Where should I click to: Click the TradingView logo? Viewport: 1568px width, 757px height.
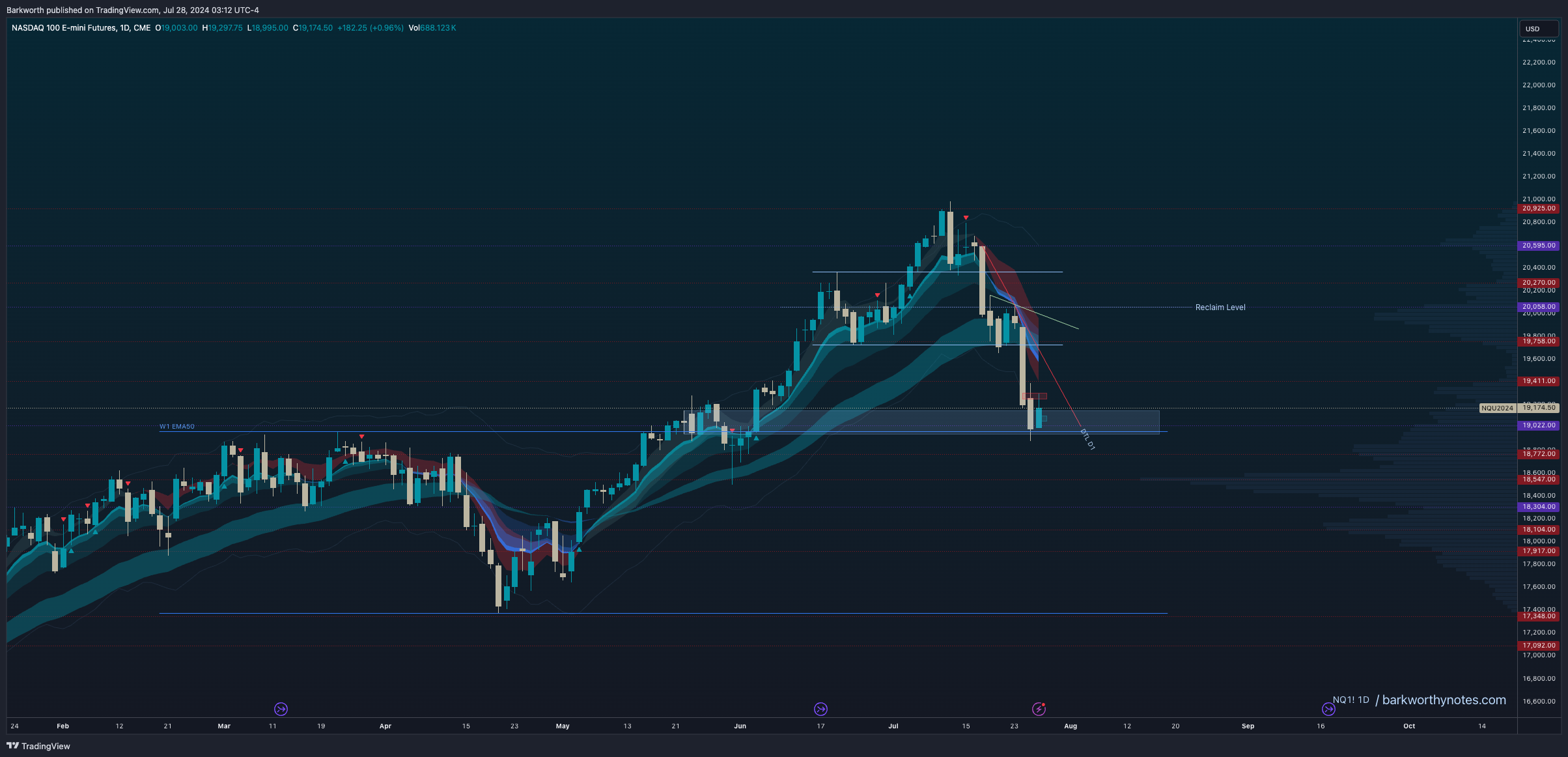(x=38, y=746)
